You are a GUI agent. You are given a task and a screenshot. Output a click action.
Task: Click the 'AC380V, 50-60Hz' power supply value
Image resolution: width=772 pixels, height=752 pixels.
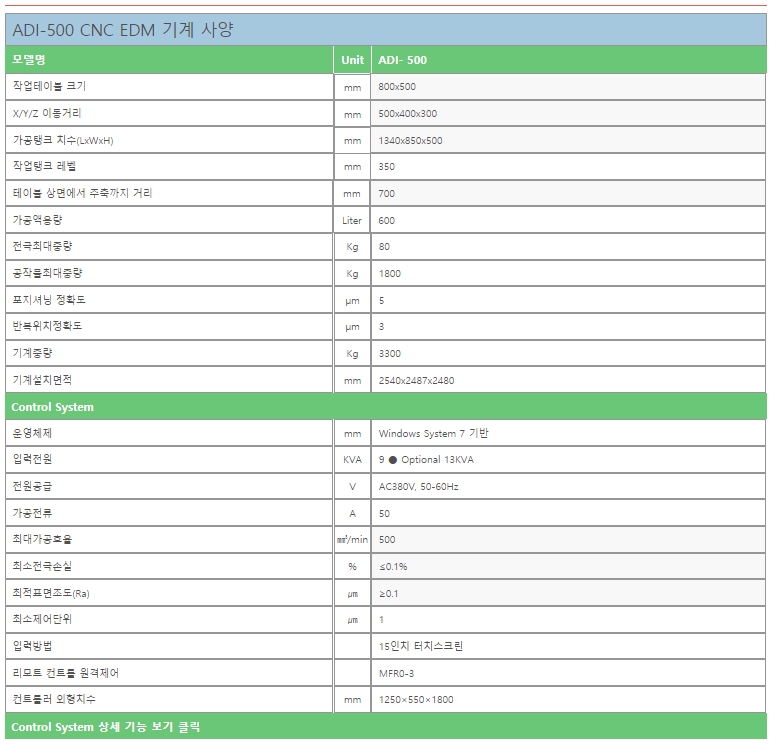418,487
